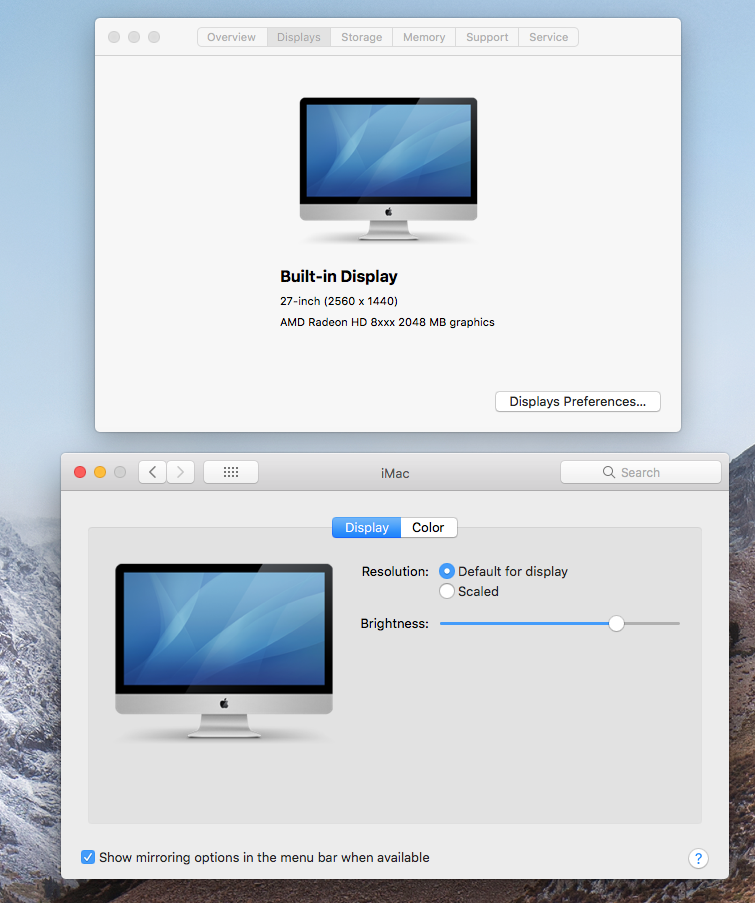Click the iMac window title
Image resolution: width=755 pixels, height=903 pixels.
tap(395, 473)
